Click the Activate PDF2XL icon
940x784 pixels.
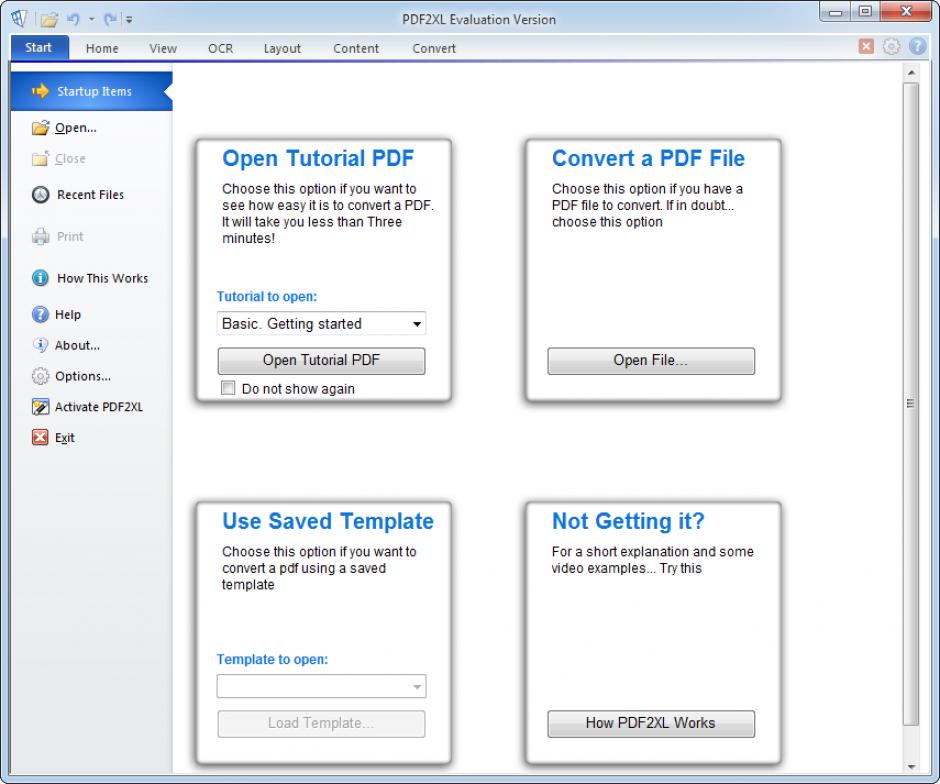coord(40,407)
